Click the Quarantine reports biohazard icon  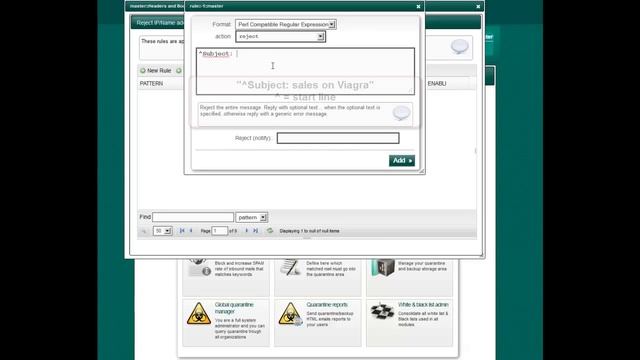pyautogui.click(x=290, y=314)
